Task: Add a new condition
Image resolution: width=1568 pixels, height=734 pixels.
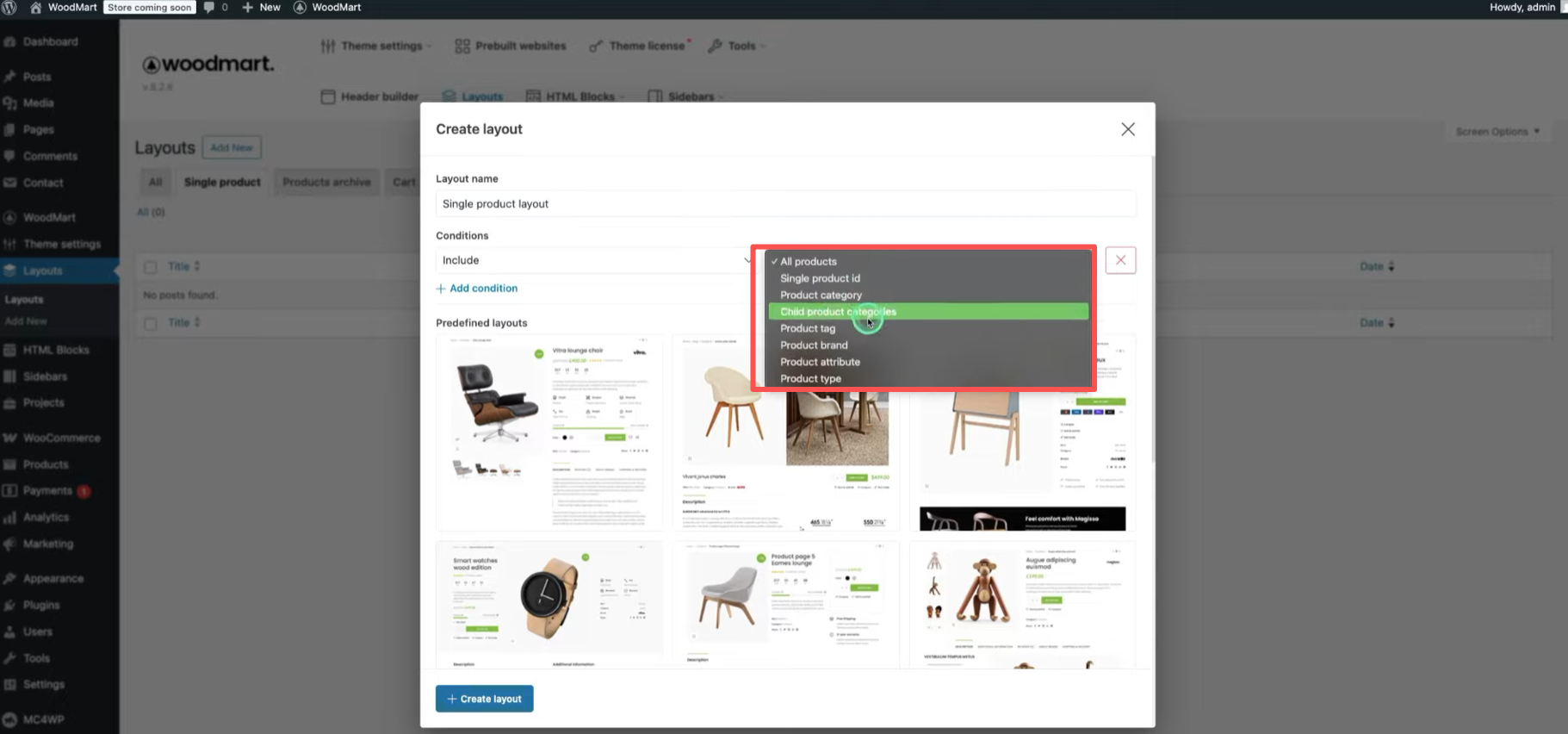Action: click(477, 289)
